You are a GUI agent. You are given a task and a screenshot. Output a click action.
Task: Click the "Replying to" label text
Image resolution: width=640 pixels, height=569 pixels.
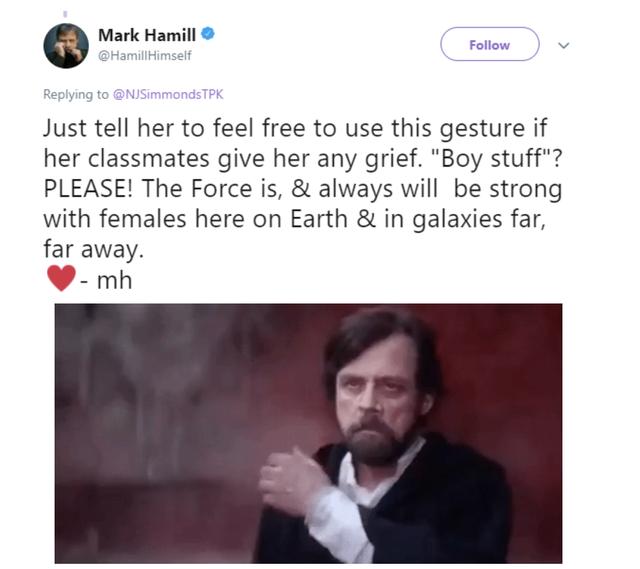(76, 95)
